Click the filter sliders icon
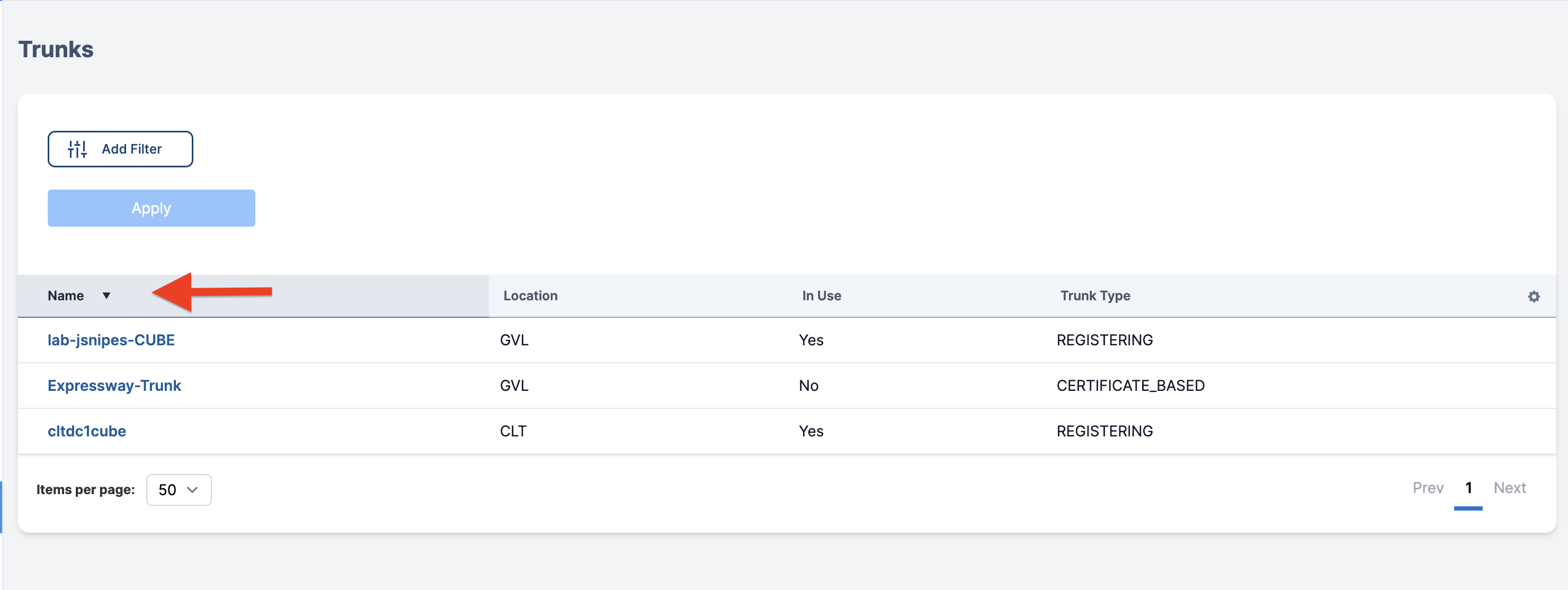Viewport: 1568px width, 590px height. pyautogui.click(x=77, y=149)
